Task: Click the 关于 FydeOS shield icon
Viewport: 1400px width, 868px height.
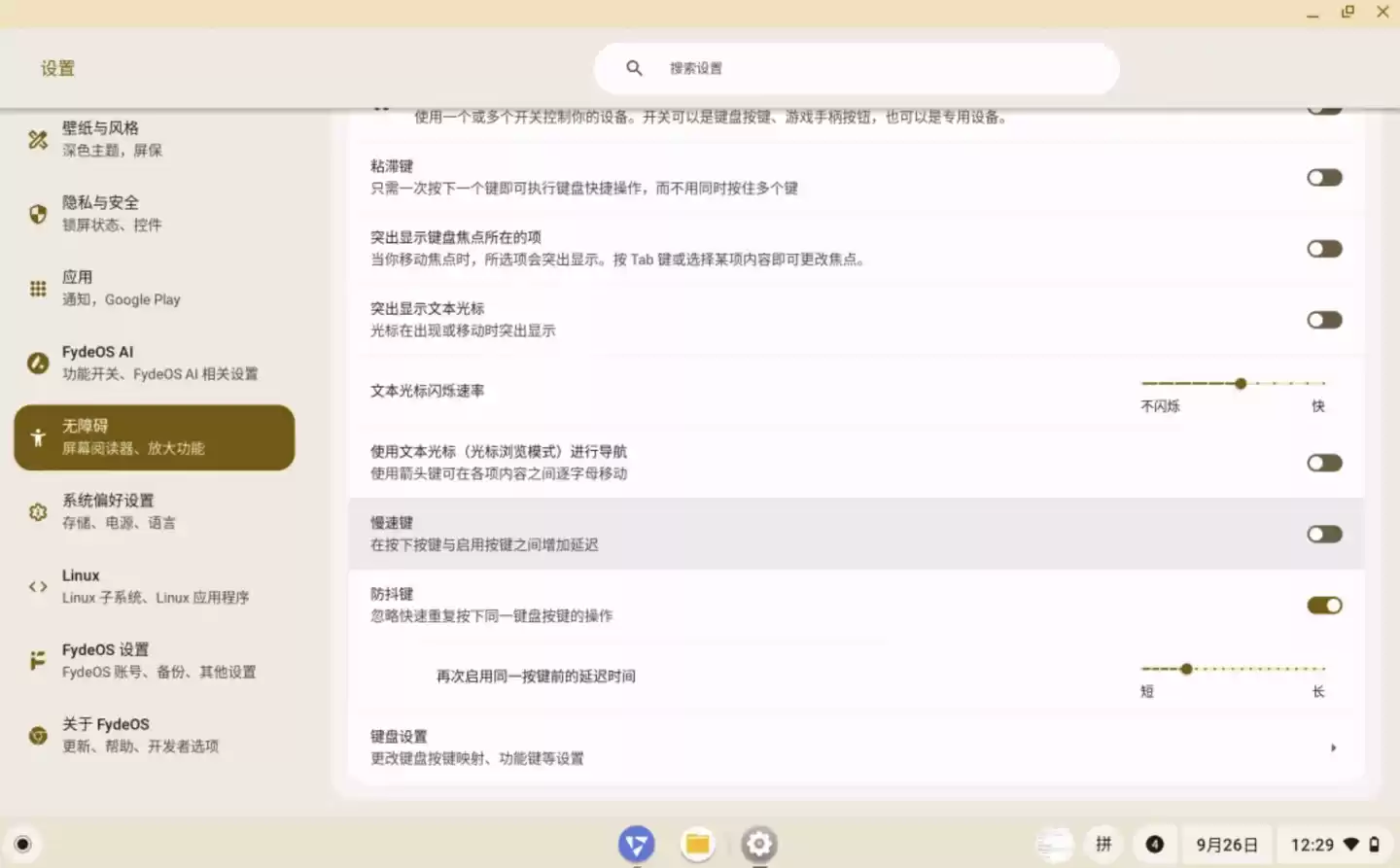Action: [37, 735]
